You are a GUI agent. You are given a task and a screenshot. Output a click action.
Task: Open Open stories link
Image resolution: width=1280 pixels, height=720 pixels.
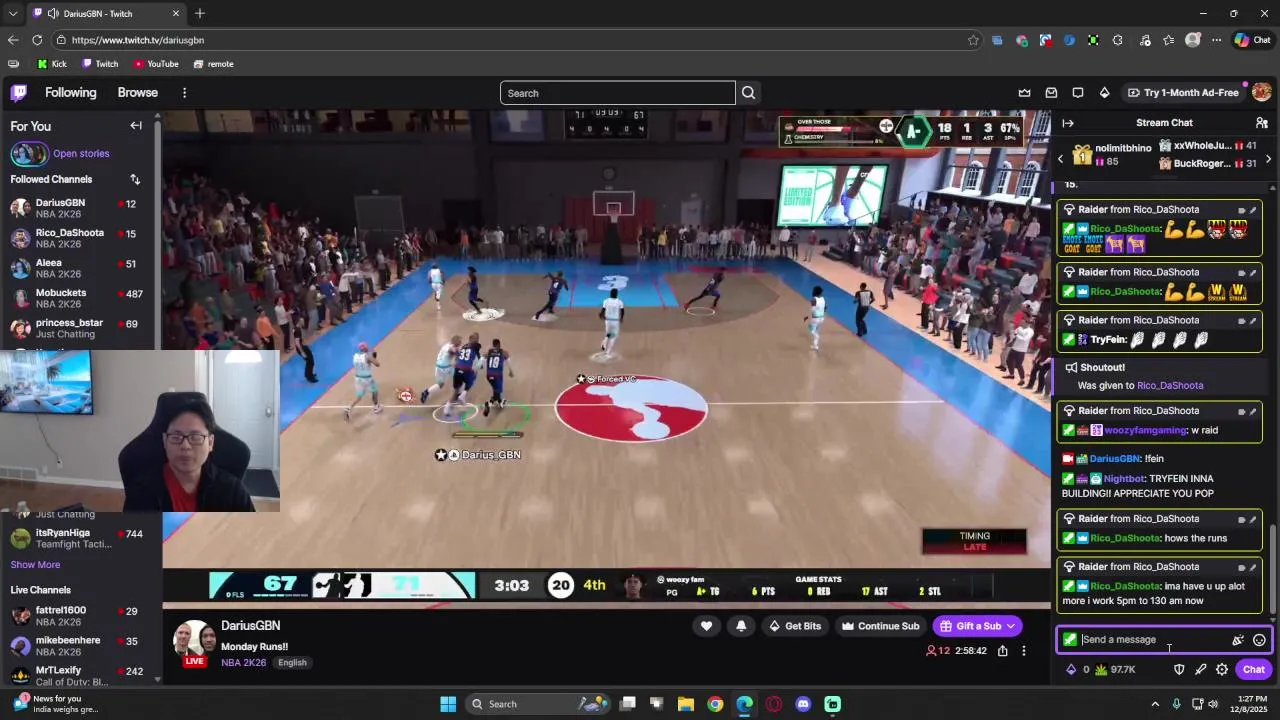coord(81,154)
